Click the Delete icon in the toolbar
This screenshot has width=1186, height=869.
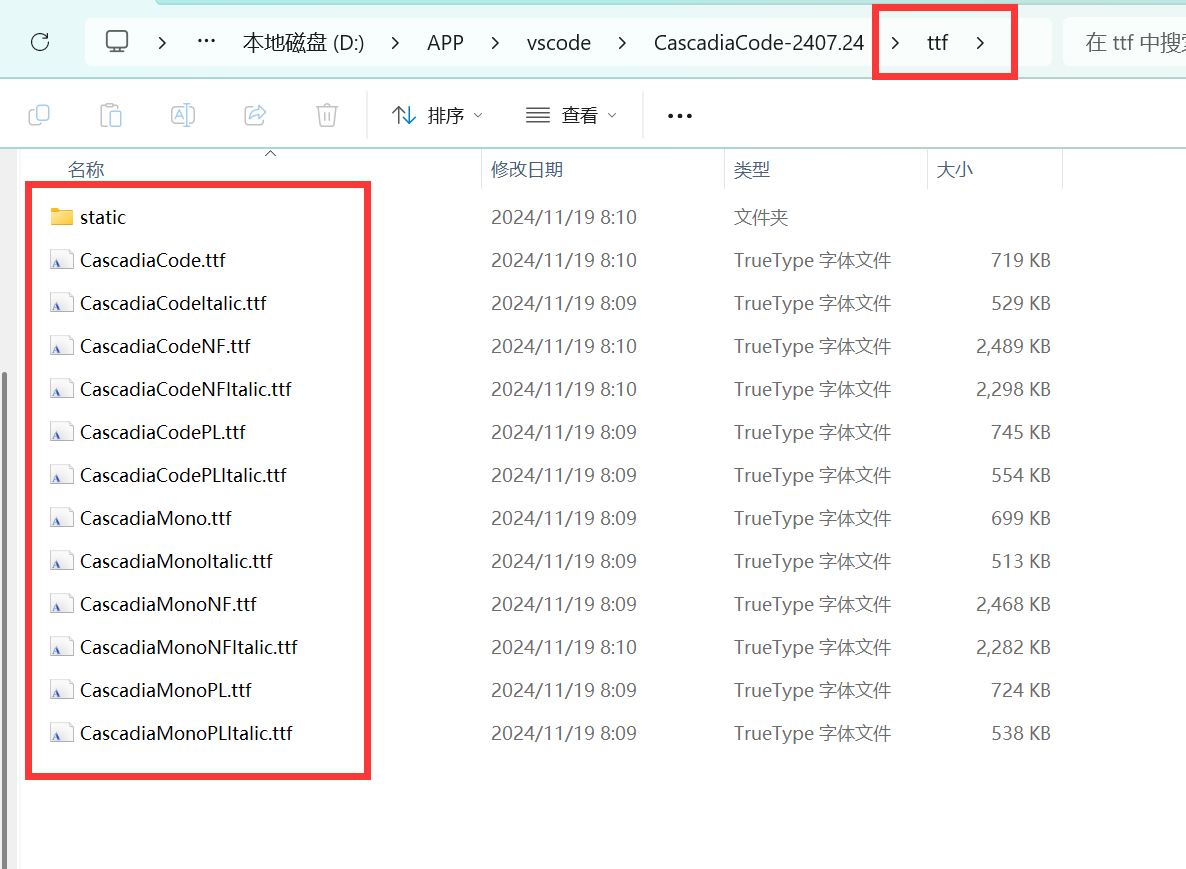point(327,115)
